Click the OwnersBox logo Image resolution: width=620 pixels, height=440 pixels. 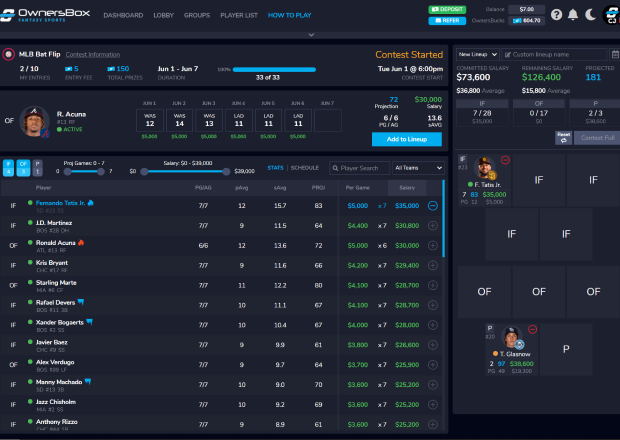[x=45, y=15]
